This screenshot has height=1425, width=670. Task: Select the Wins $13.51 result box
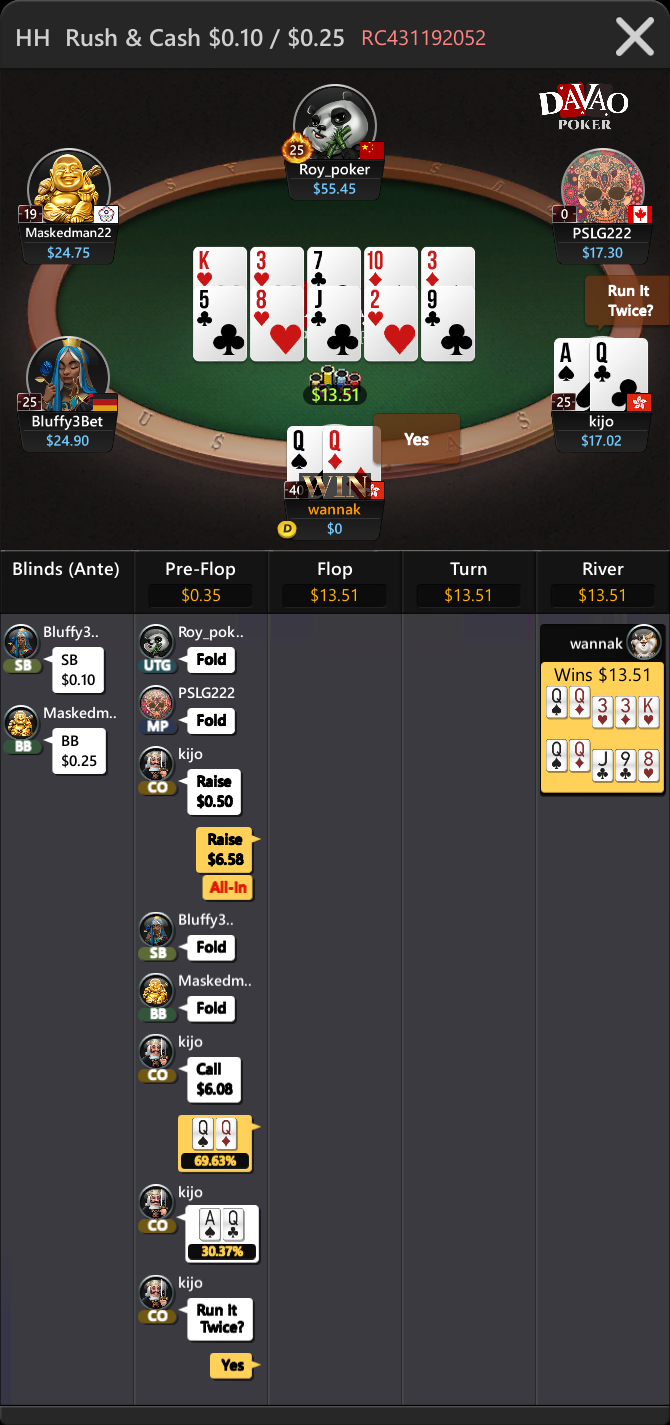pos(602,727)
